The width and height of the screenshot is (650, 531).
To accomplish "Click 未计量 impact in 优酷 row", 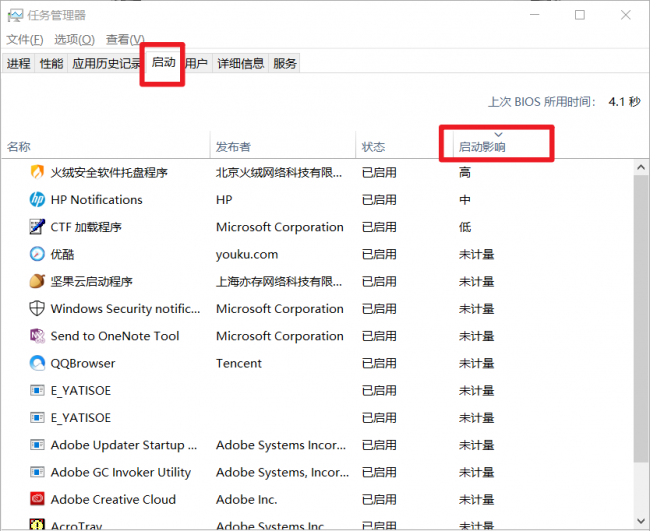I will [x=476, y=255].
